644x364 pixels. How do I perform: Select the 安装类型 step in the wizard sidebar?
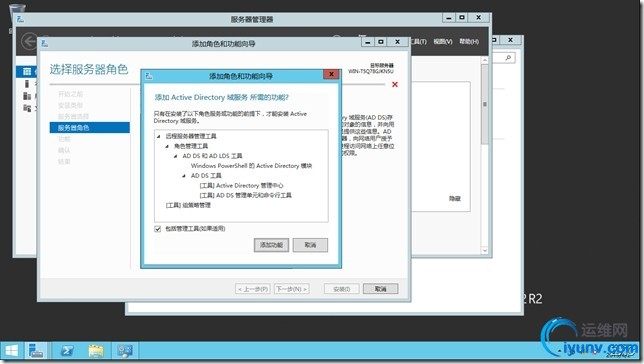[x=70, y=105]
